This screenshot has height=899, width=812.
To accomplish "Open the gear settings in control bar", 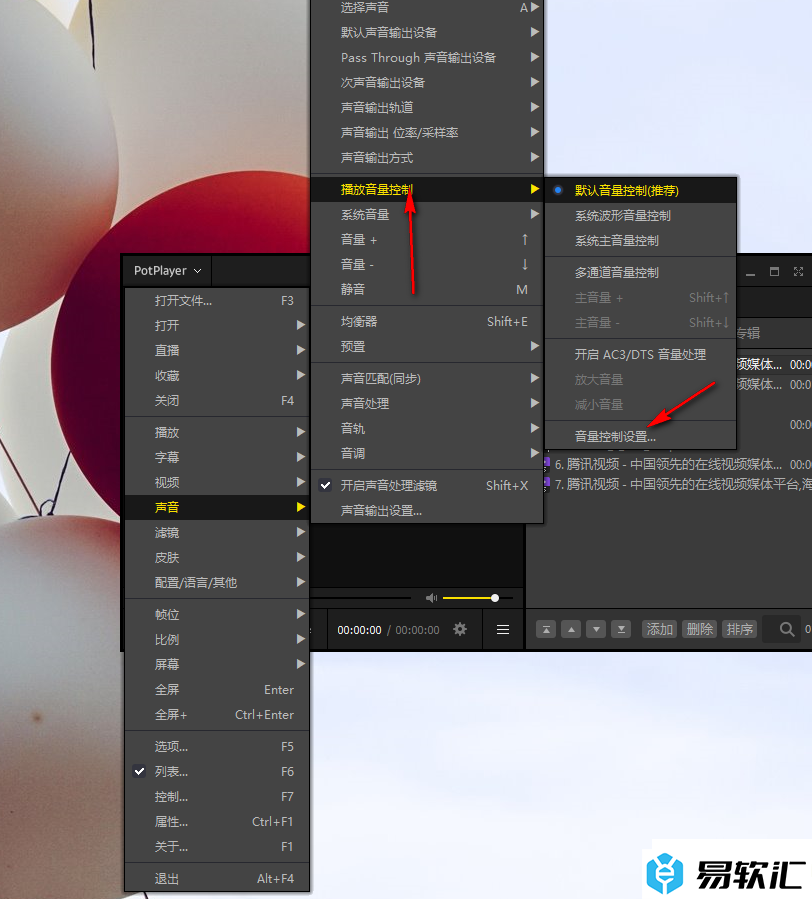I will (460, 630).
